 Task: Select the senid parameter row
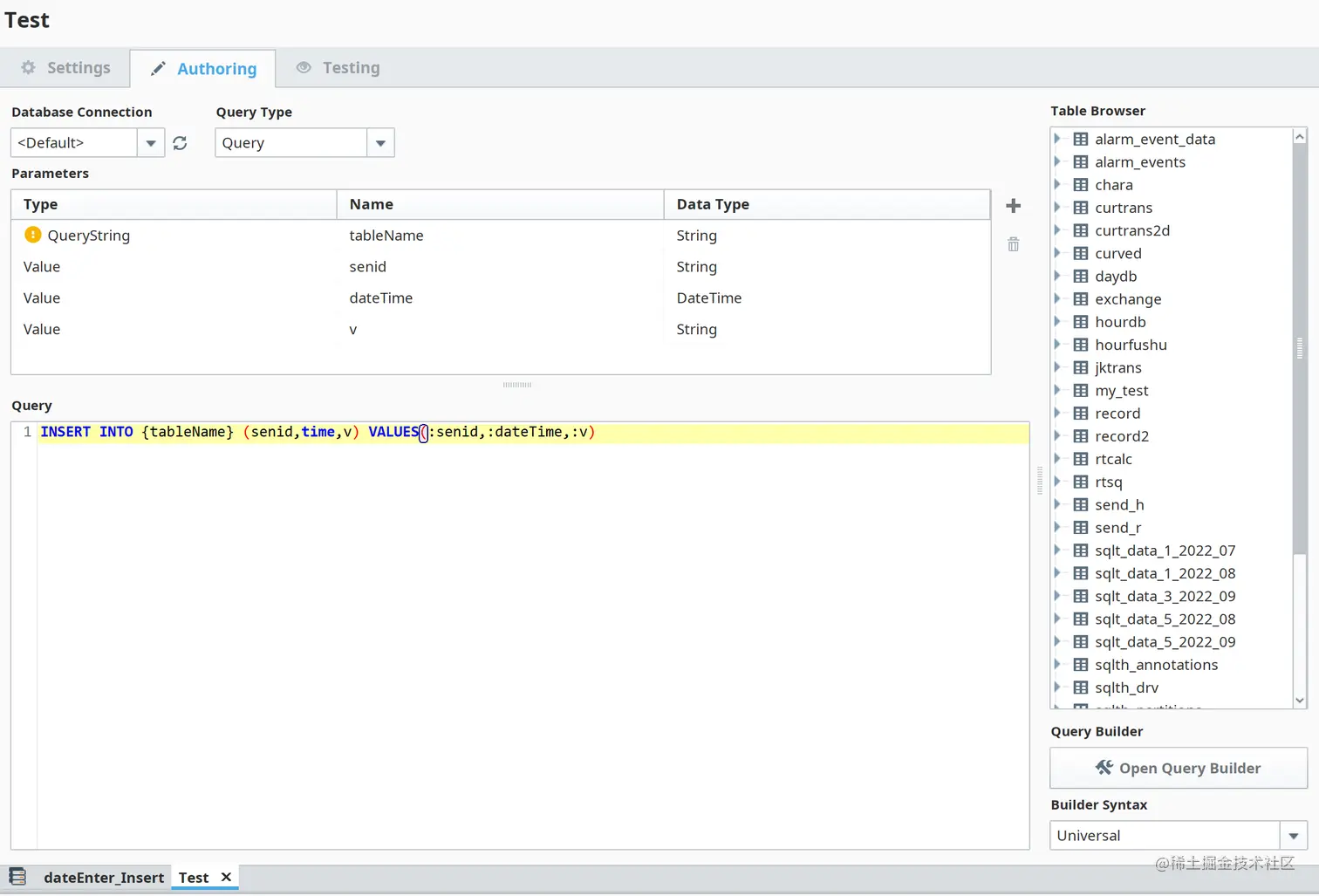tap(367, 267)
